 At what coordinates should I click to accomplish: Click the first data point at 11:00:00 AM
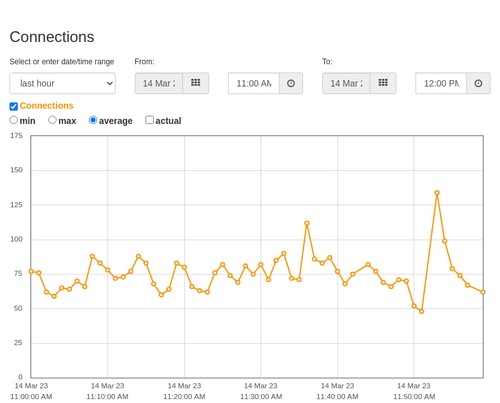pos(31,271)
